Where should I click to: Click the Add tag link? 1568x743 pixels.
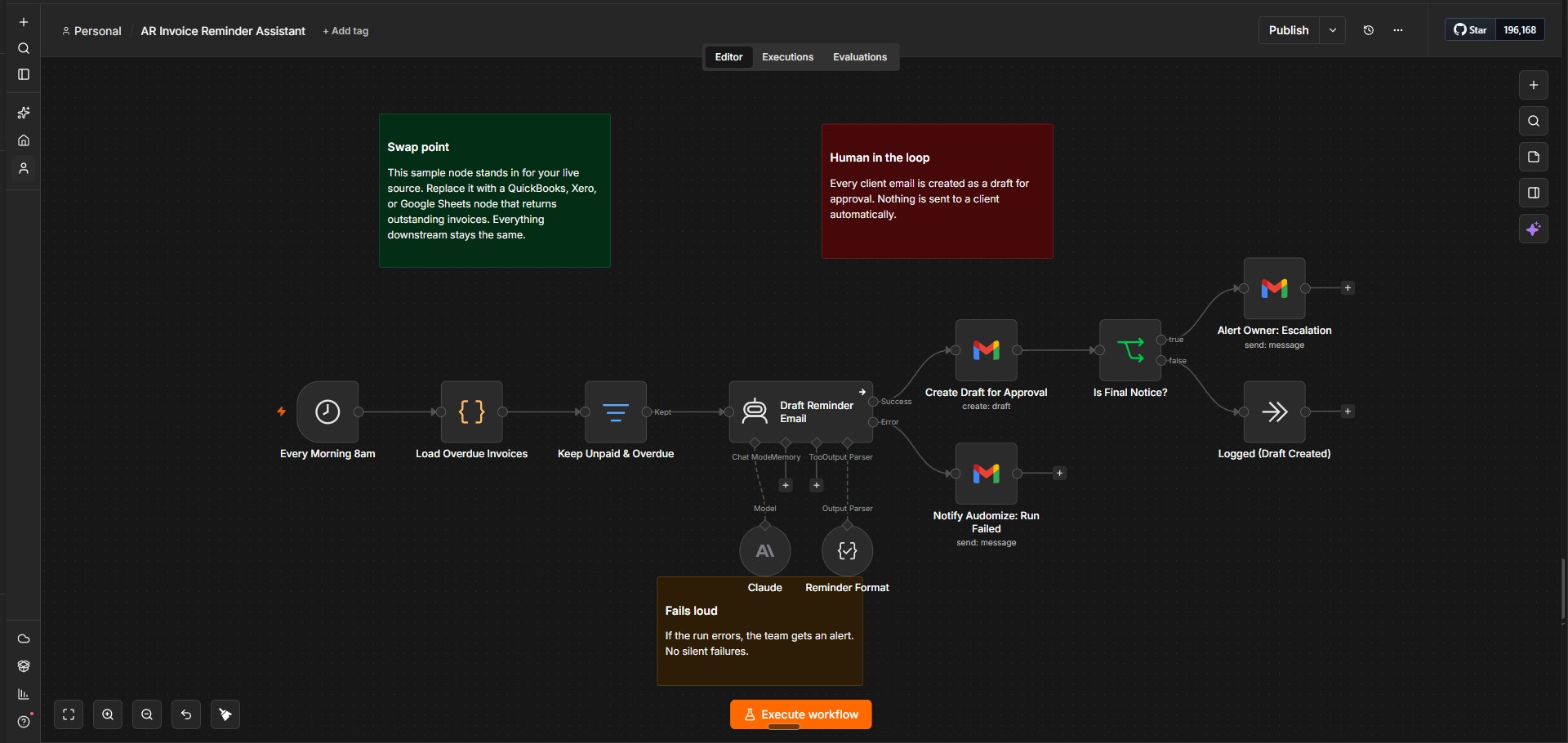pyautogui.click(x=345, y=31)
